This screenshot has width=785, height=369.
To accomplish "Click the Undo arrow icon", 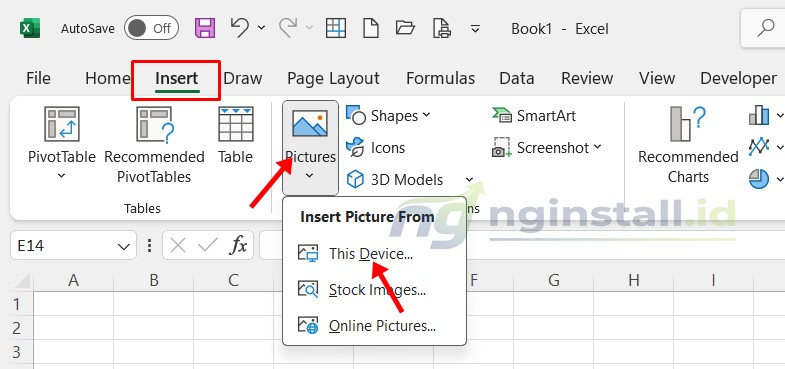I will pos(240,27).
